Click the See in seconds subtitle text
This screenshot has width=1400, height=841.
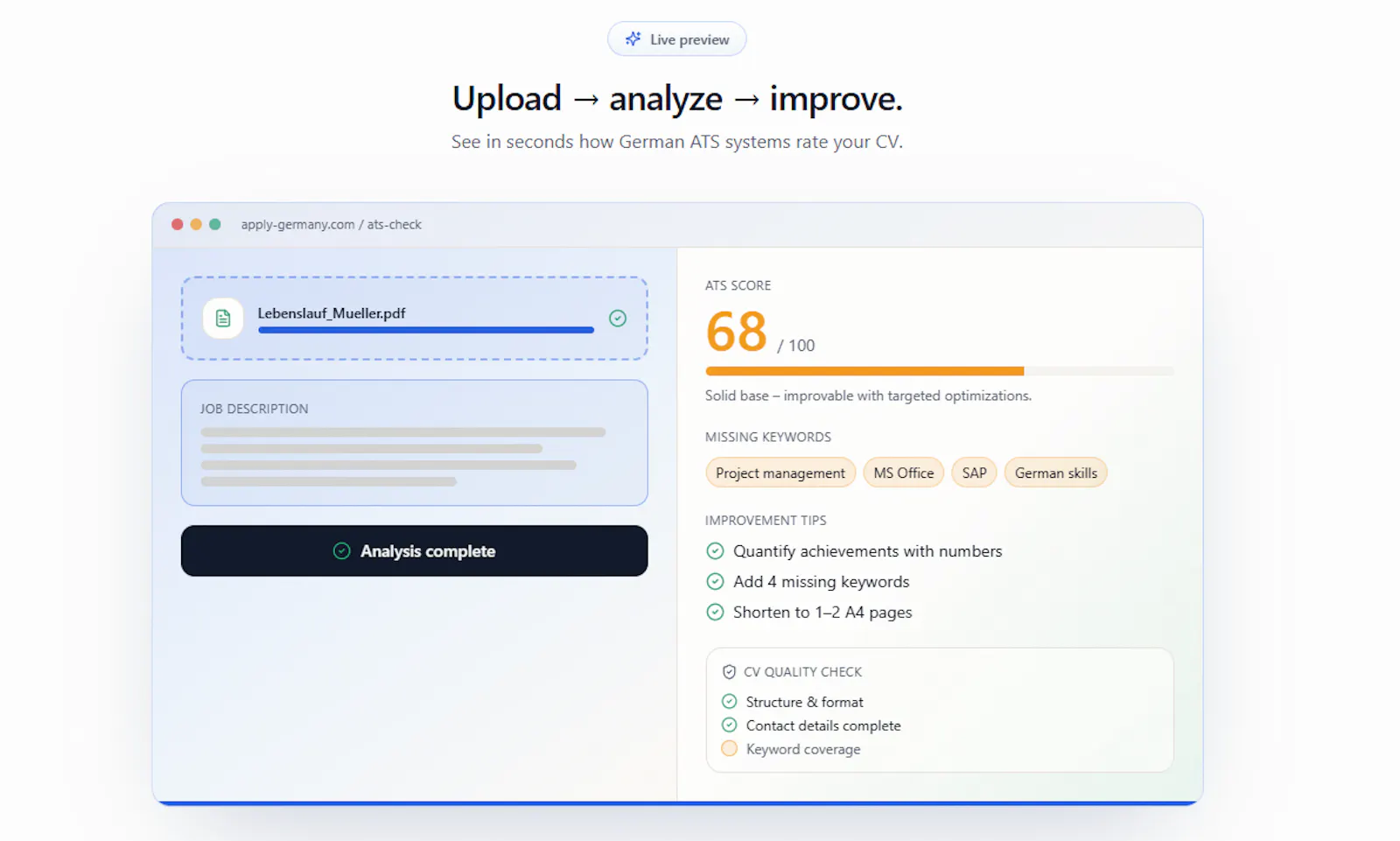click(x=677, y=142)
